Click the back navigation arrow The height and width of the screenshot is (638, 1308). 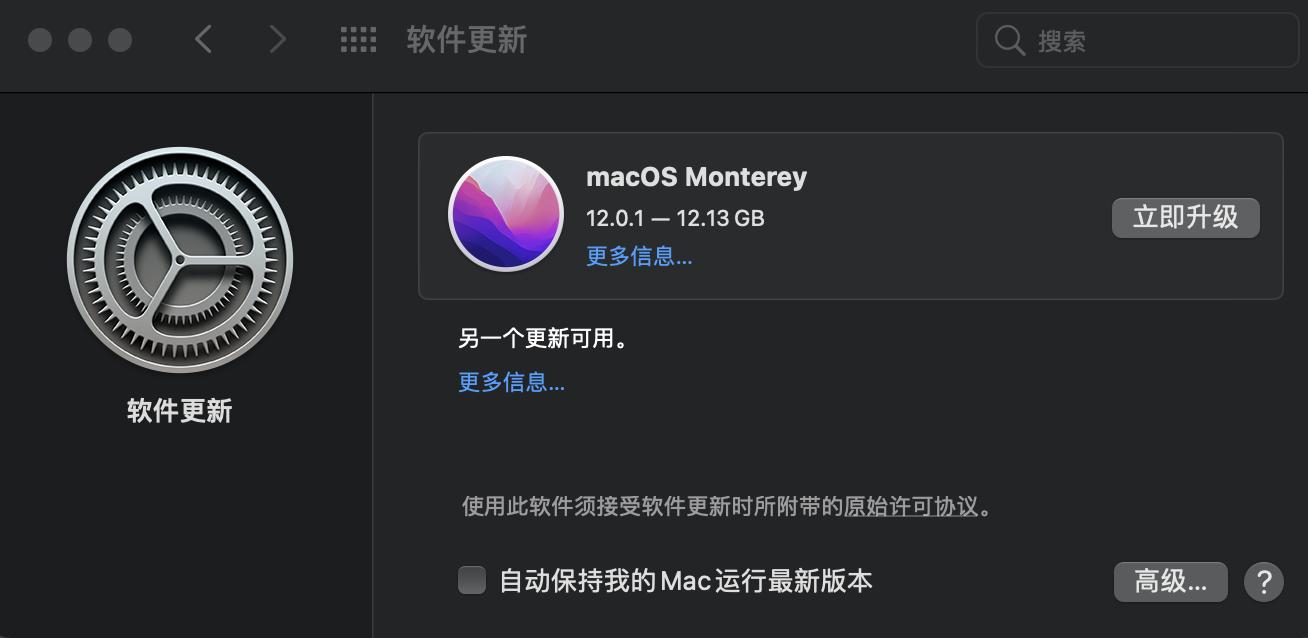pos(203,40)
